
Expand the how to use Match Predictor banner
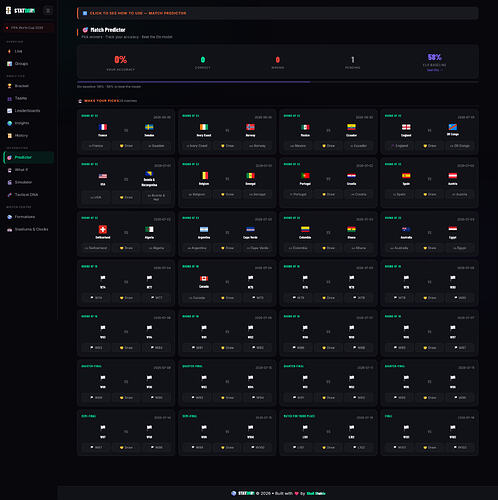[278, 13]
